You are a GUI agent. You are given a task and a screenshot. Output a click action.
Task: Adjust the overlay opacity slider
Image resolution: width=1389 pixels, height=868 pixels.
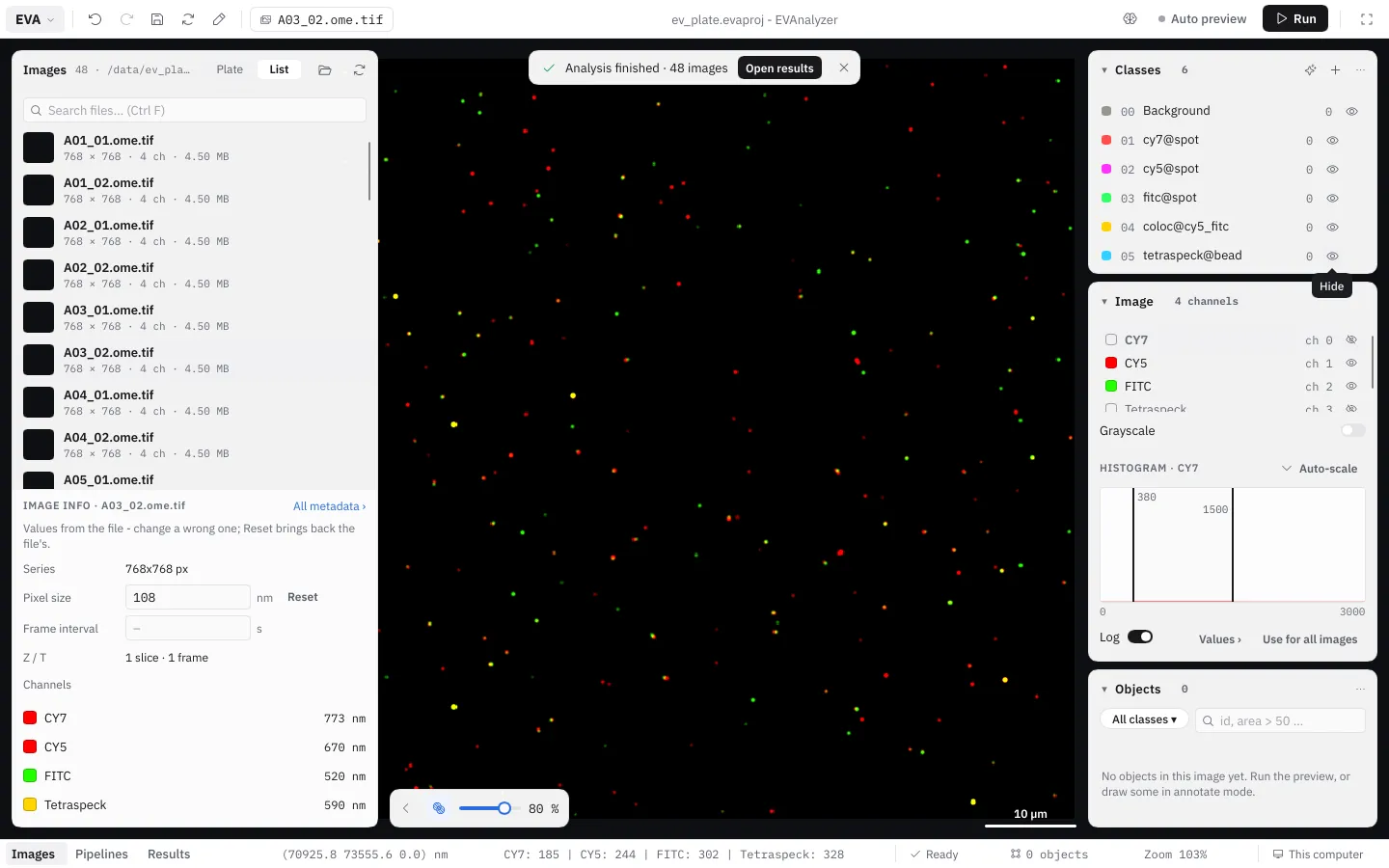[x=489, y=808]
